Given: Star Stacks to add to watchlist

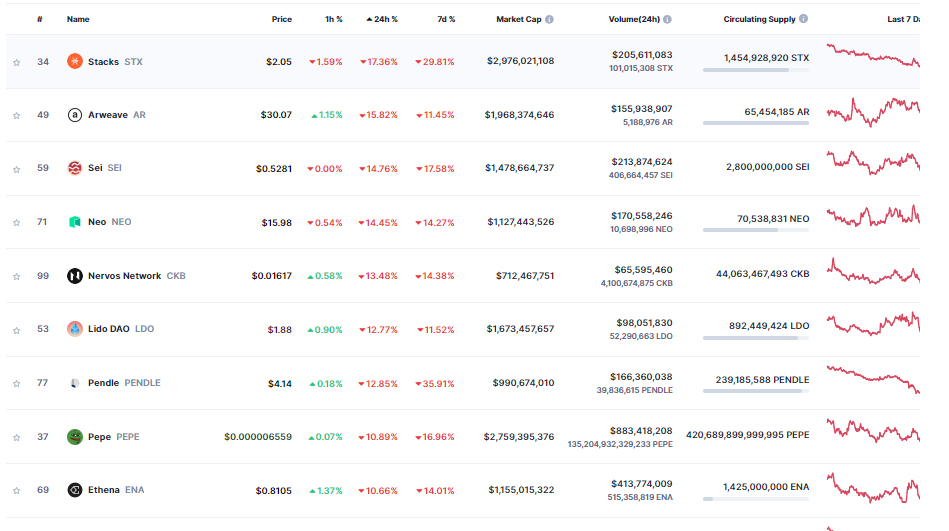Looking at the screenshot, I should pyautogui.click(x=17, y=62).
